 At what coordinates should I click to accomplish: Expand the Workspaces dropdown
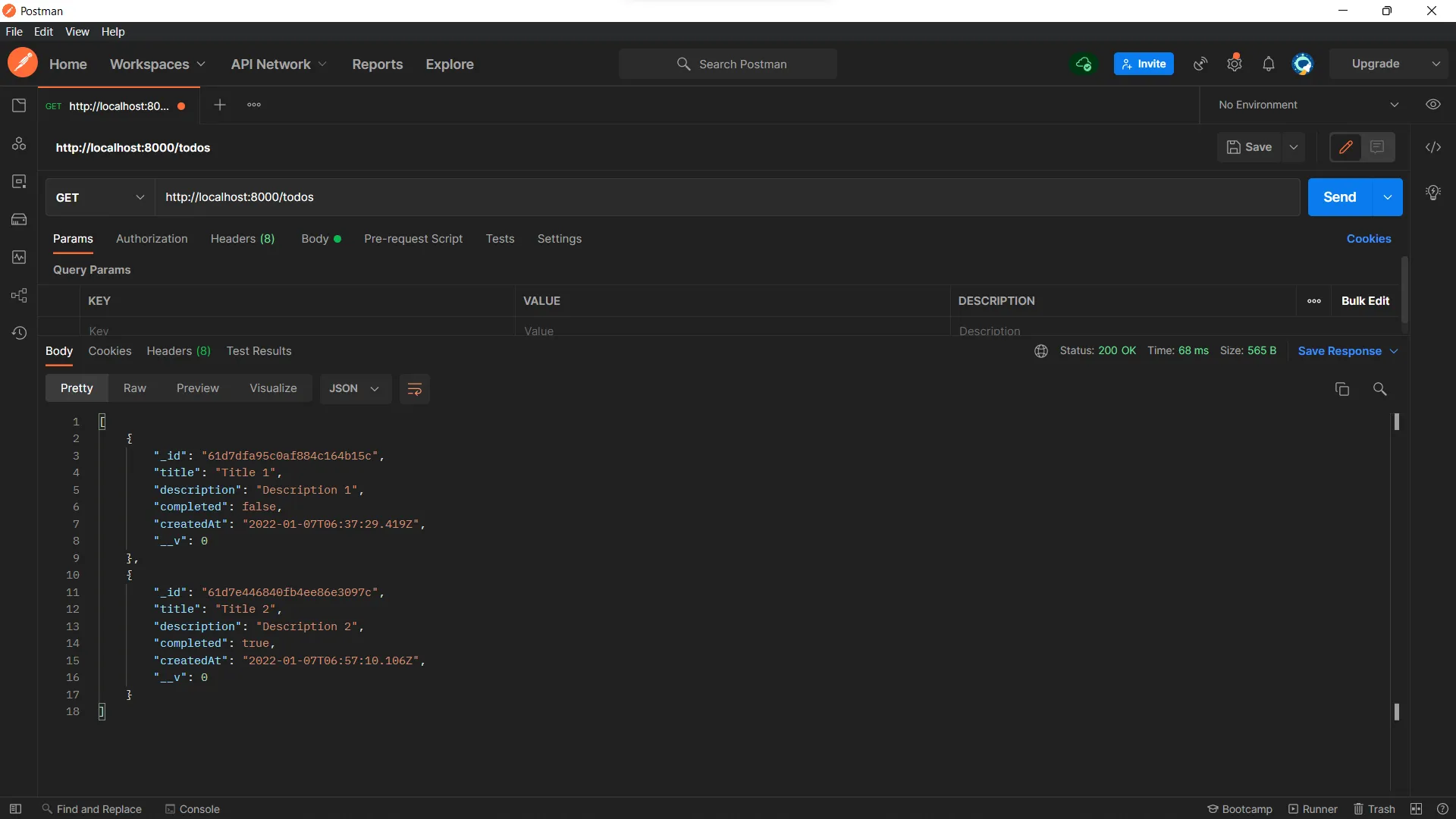click(158, 64)
